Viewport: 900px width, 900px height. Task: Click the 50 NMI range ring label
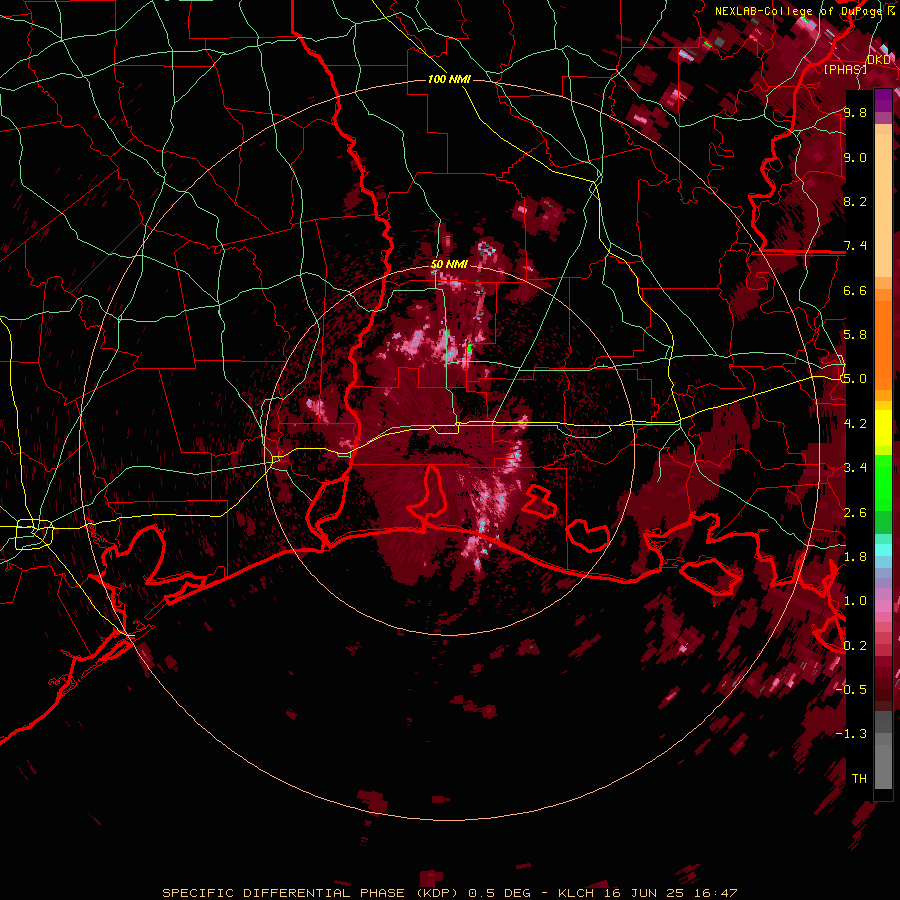tap(449, 264)
